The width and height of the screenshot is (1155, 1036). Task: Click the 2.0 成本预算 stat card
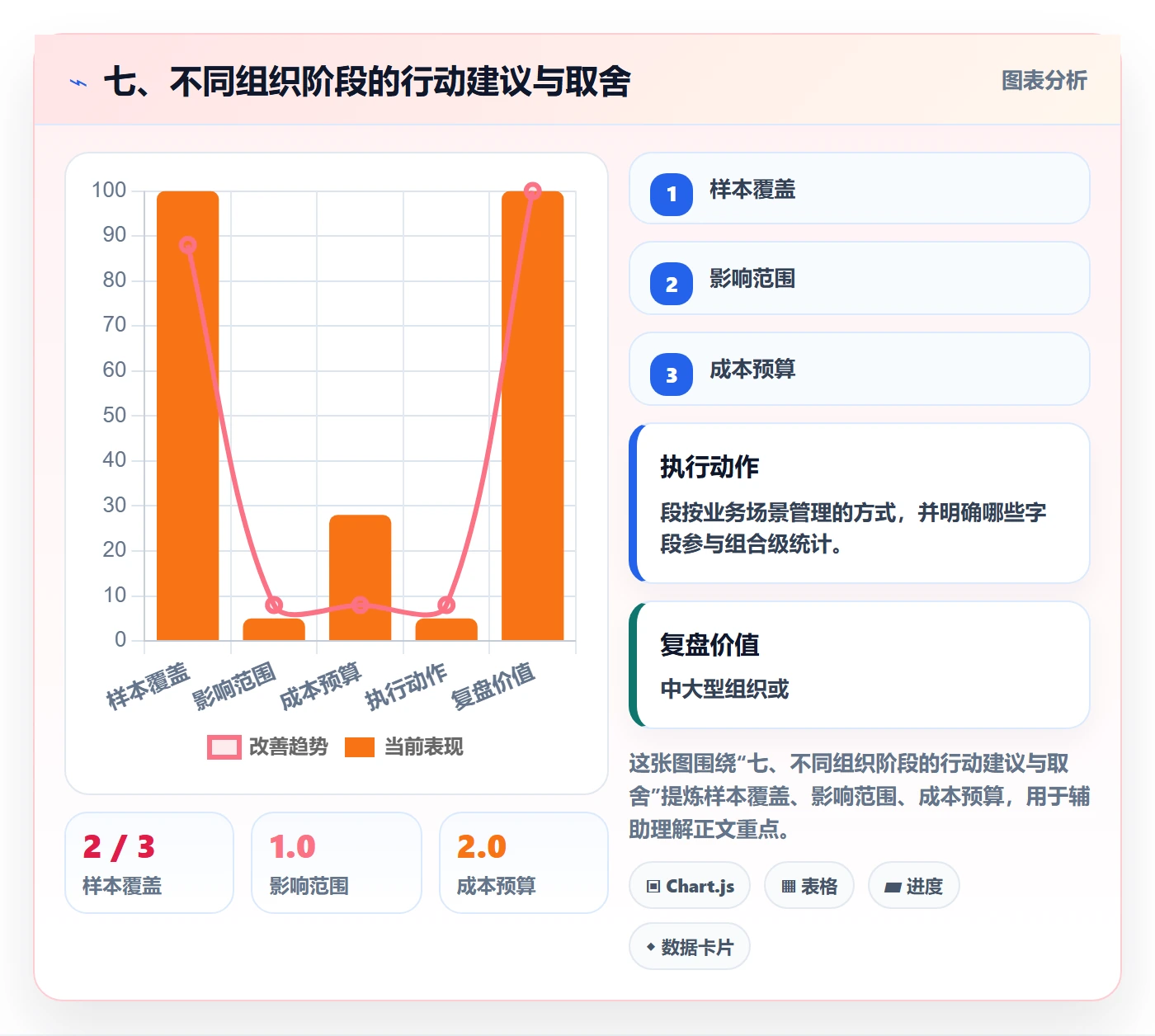pyautogui.click(x=524, y=863)
